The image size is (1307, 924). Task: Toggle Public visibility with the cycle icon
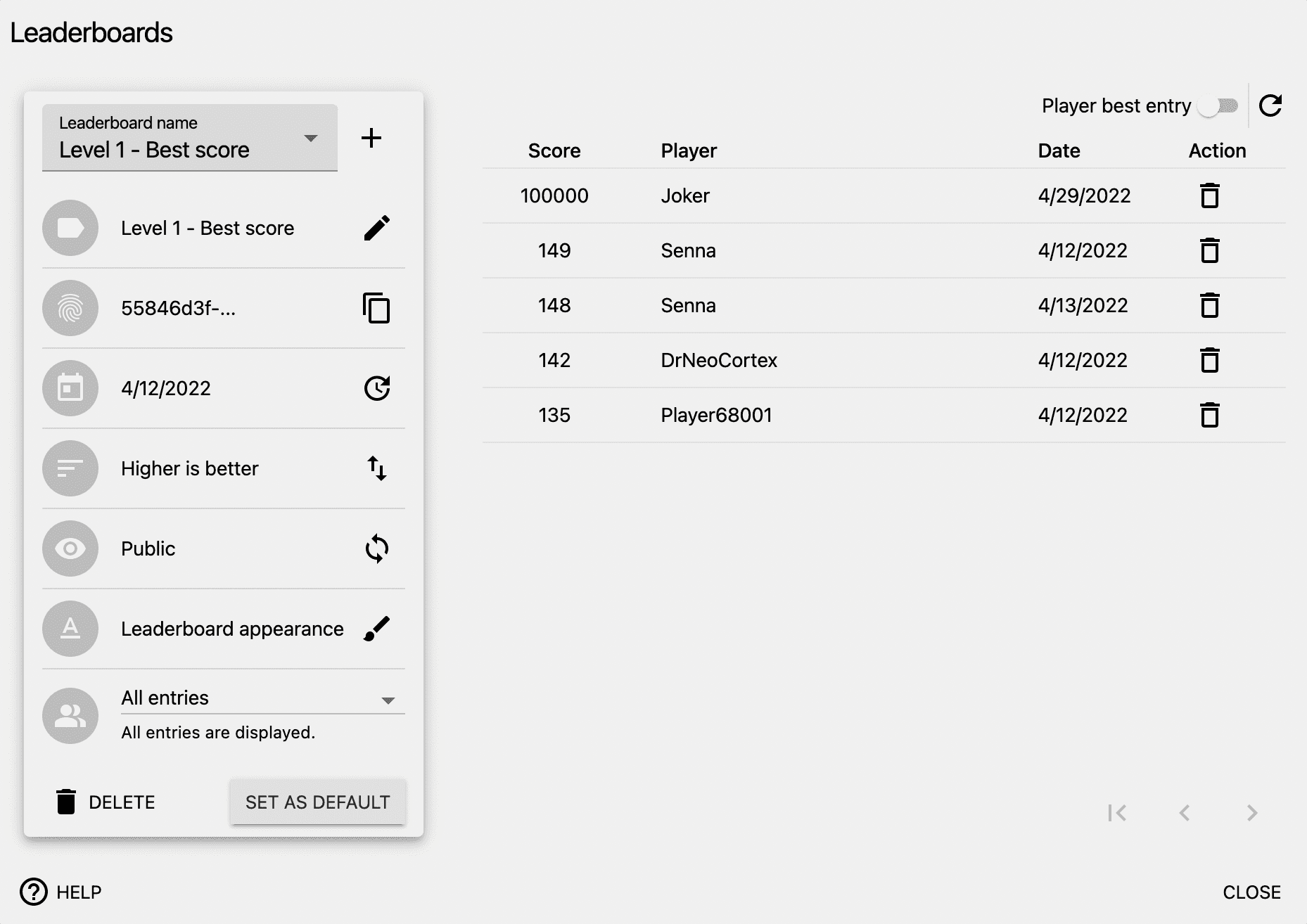(376, 548)
